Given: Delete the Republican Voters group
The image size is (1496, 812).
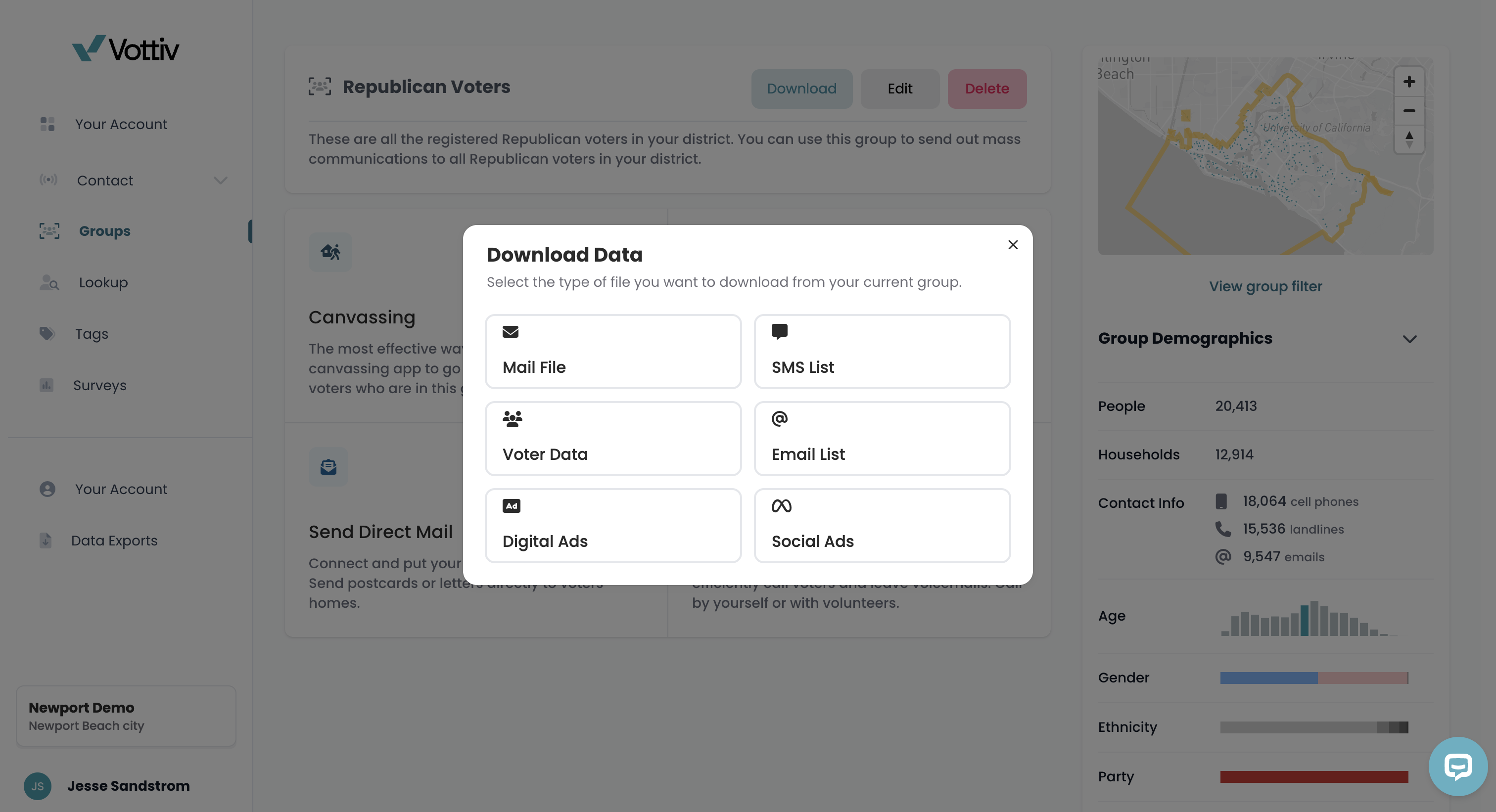Looking at the screenshot, I should [986, 89].
